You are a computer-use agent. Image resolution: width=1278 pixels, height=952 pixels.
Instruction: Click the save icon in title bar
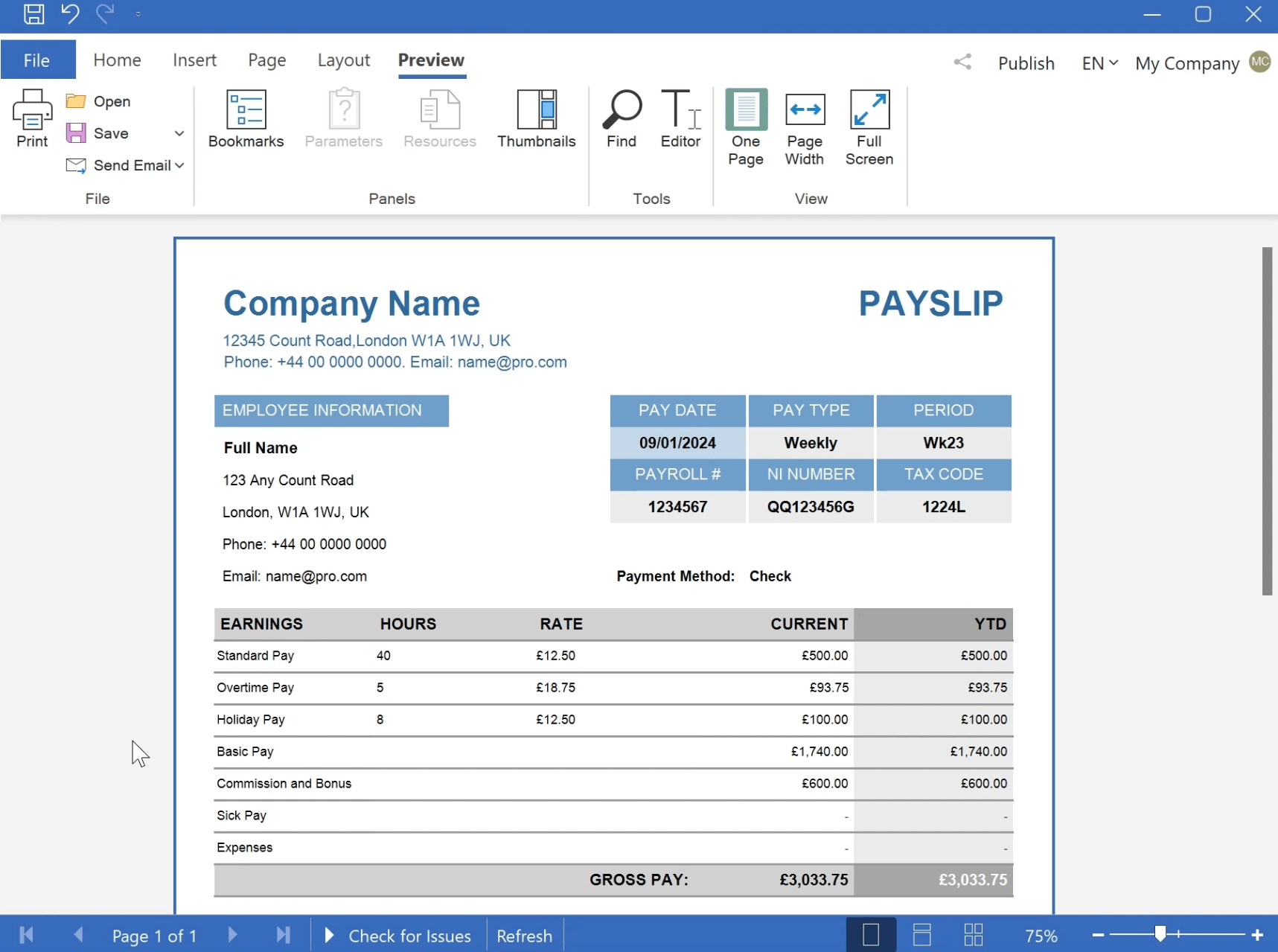tap(33, 14)
